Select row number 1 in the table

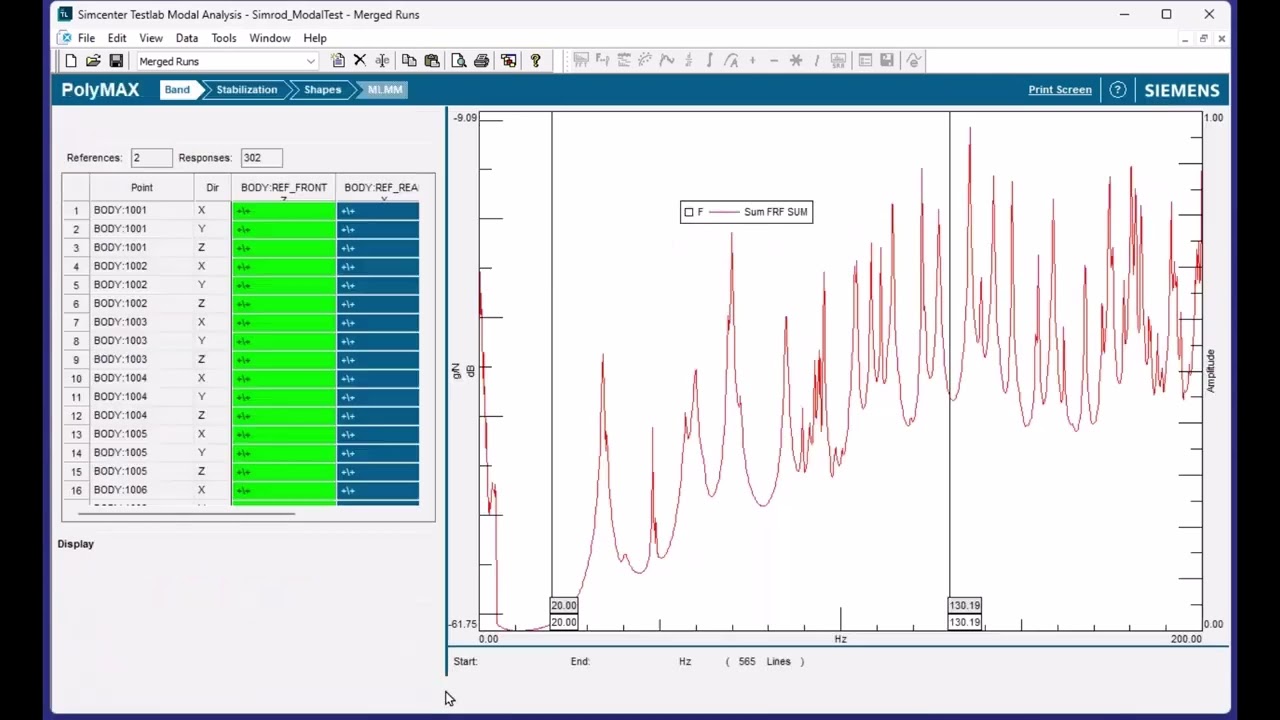(76, 211)
